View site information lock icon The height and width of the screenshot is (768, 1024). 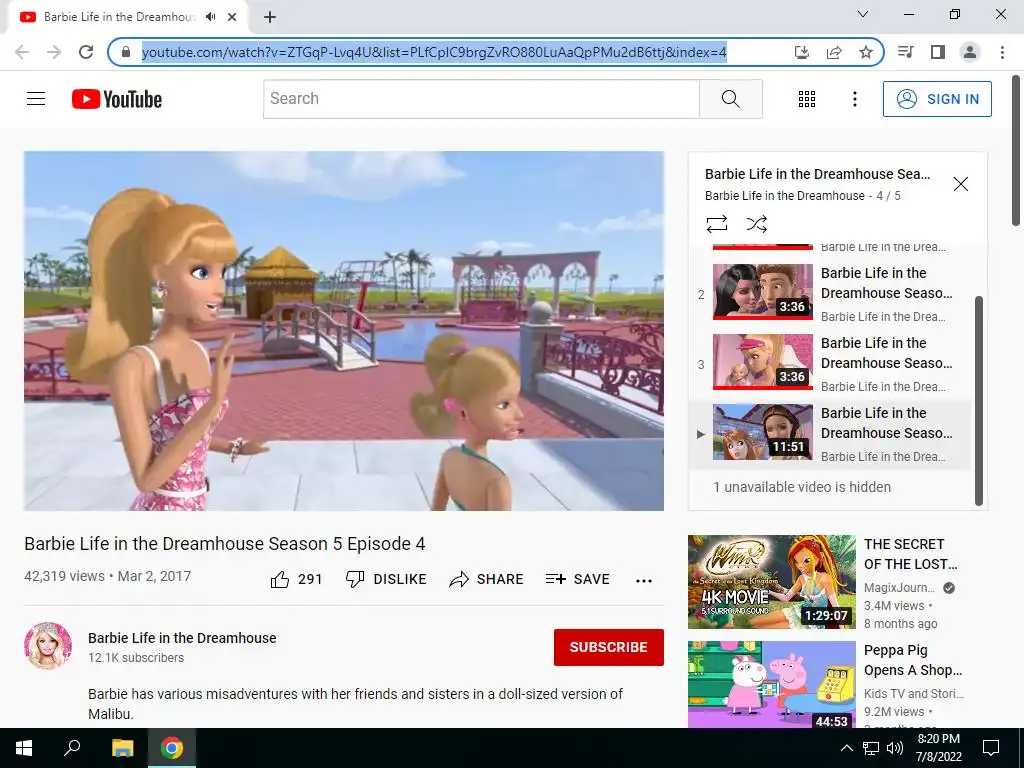pyautogui.click(x=127, y=52)
